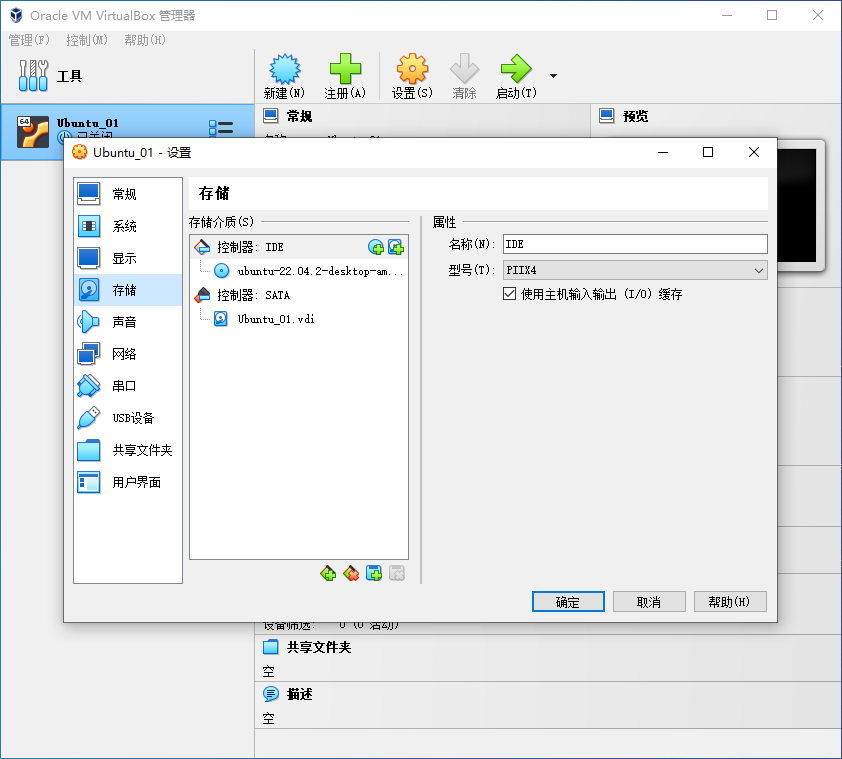Open the 控制(M) menu in VirtualBox Manager

[86, 40]
